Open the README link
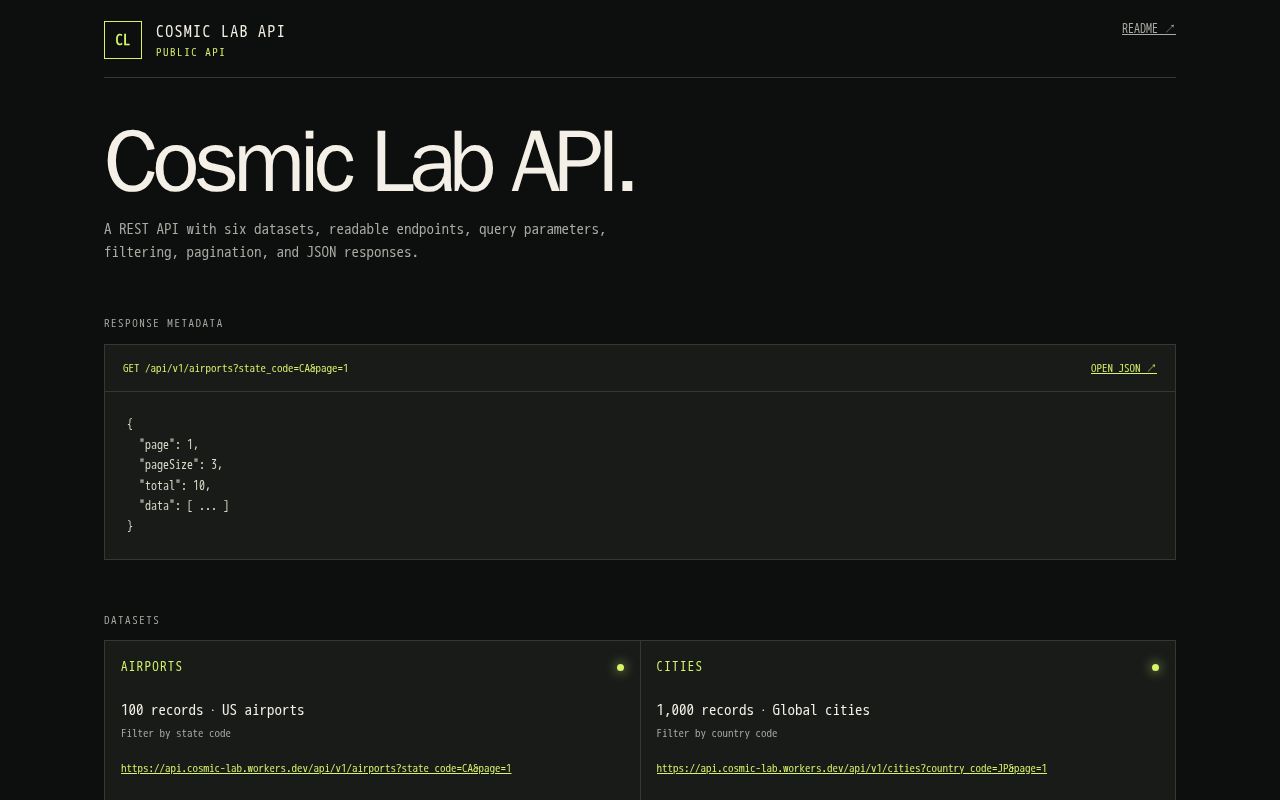1280x800 pixels. click(x=1148, y=29)
